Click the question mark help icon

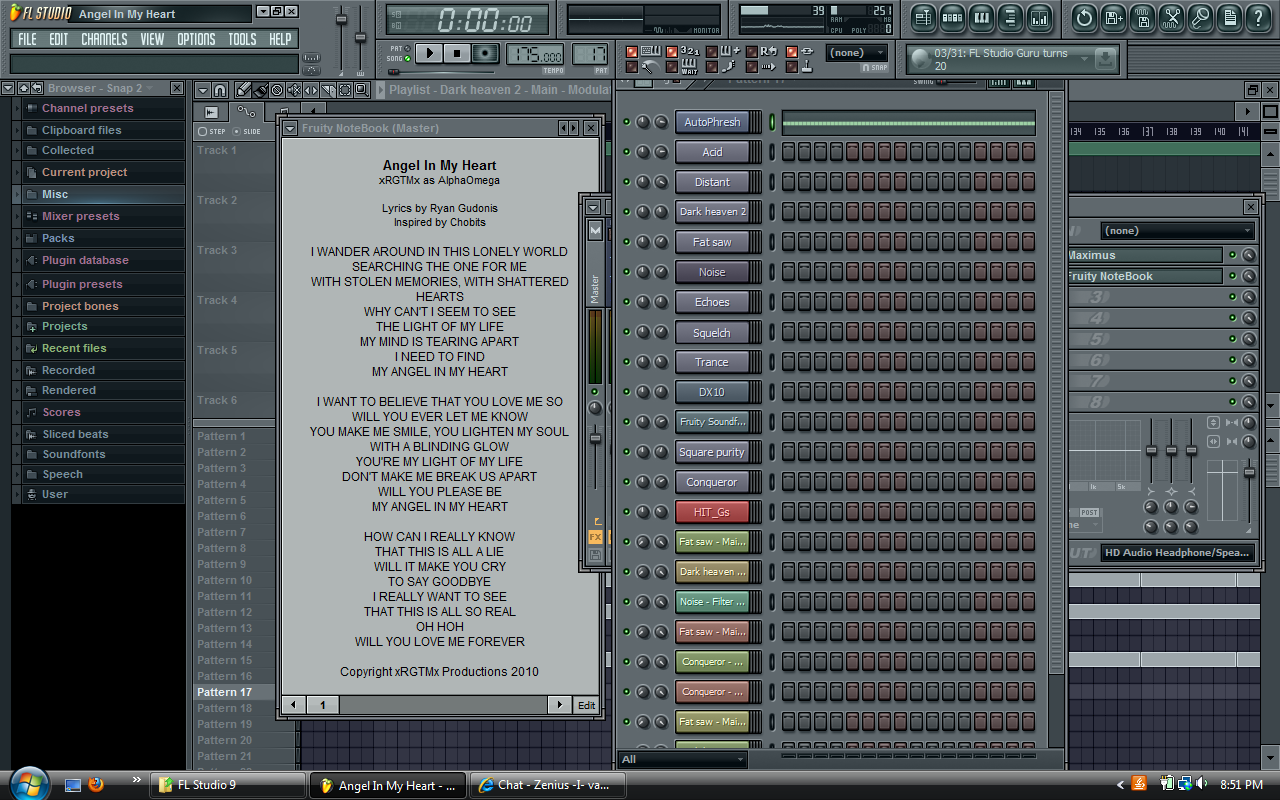click(1258, 17)
